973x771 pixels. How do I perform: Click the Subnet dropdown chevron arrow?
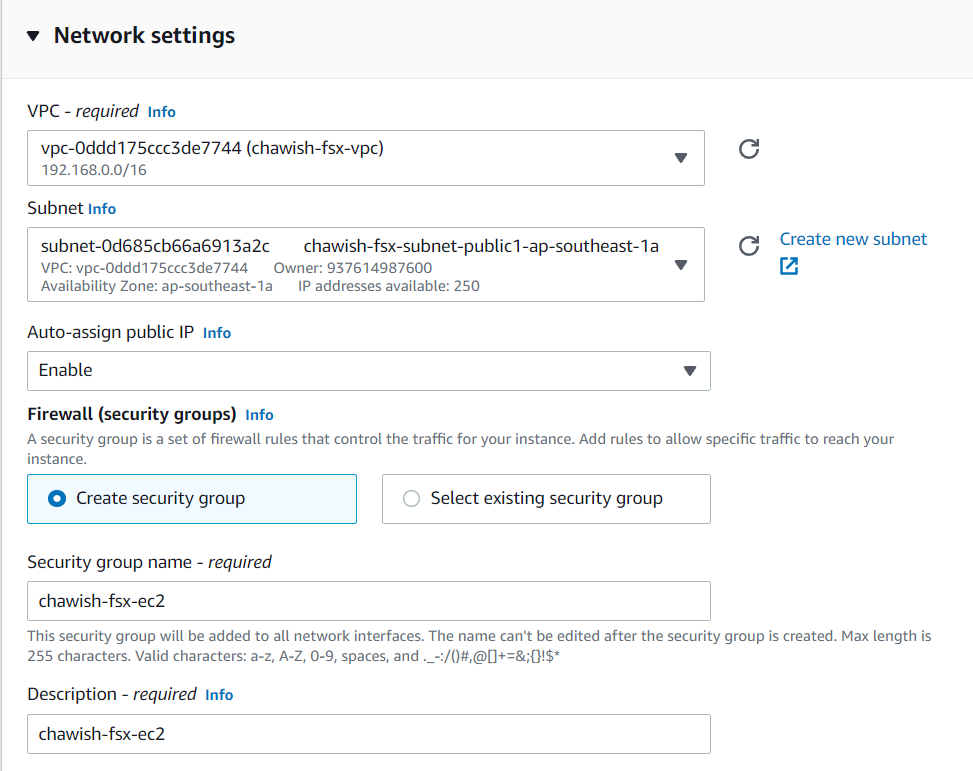coord(681,264)
